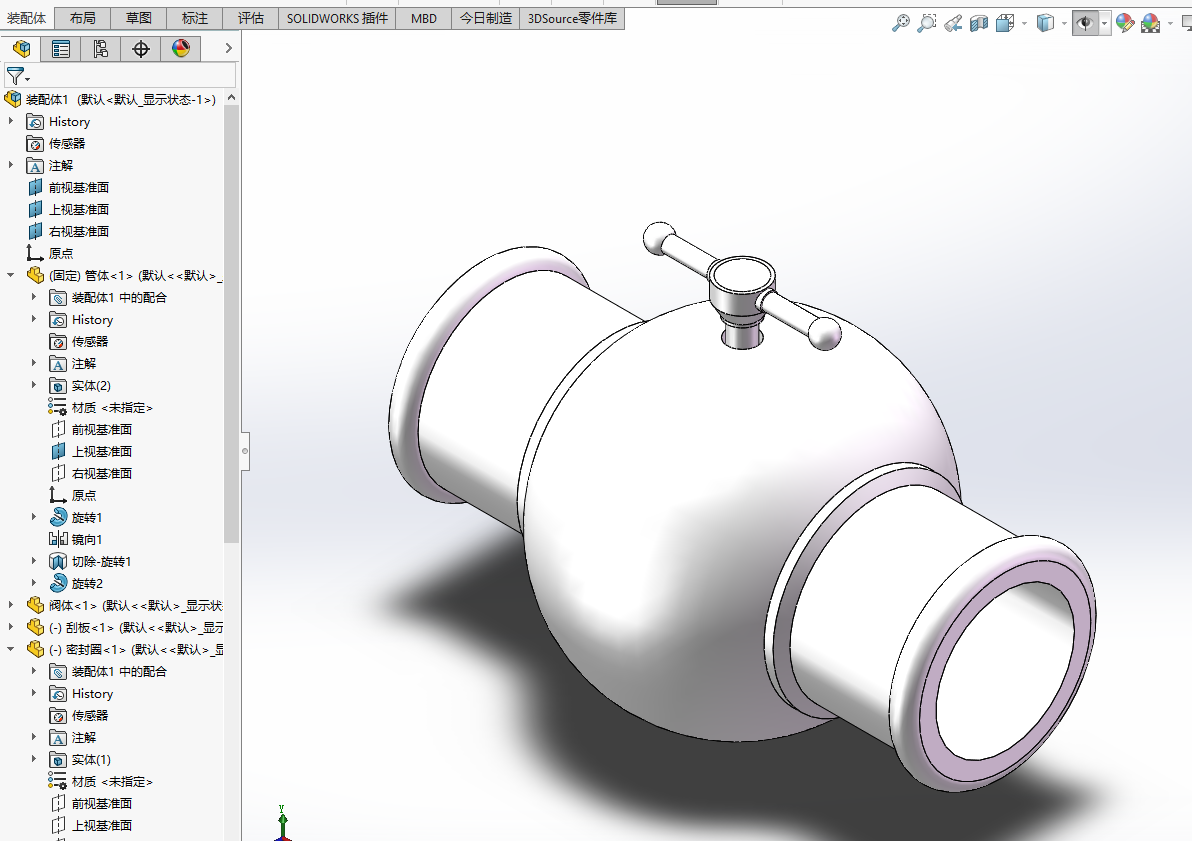This screenshot has width=1192, height=841.
Task: Click the Apply Scene icon
Action: point(1151,24)
